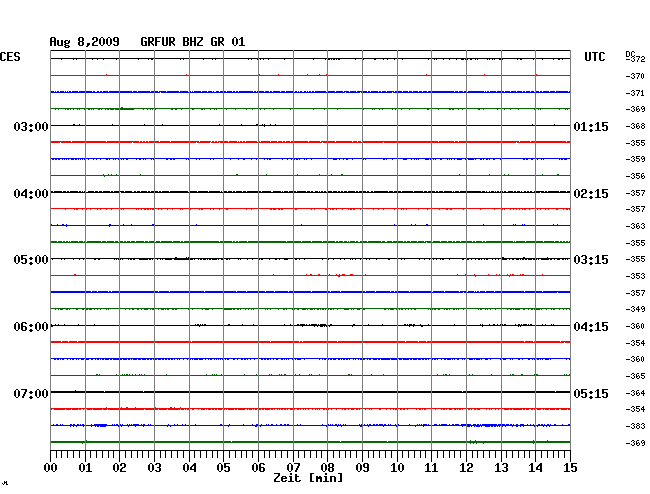Screen dimensions: 650x494
Task: Select the 04:00 local time label
Action: coord(31,194)
